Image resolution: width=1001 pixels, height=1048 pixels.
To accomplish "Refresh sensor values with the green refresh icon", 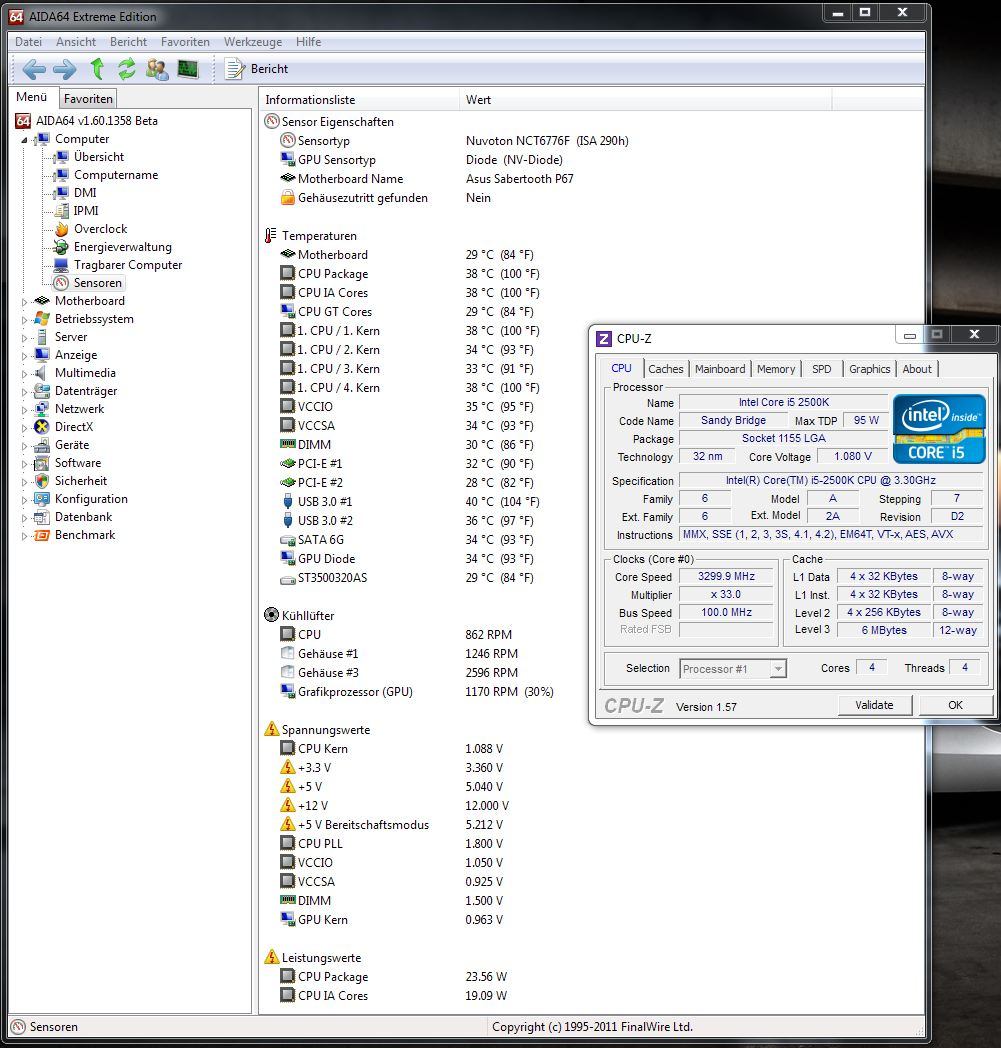I will click(127, 69).
